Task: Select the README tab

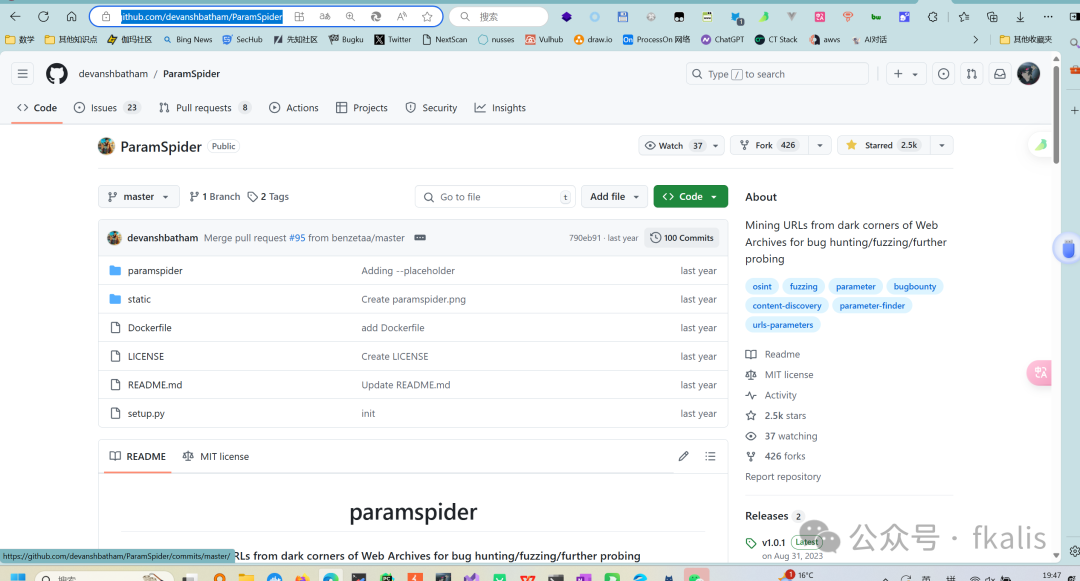Action: pos(138,456)
